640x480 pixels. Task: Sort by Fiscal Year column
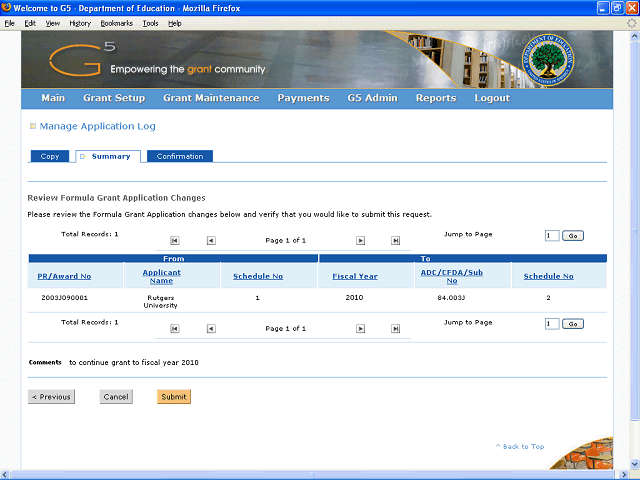coord(355,276)
